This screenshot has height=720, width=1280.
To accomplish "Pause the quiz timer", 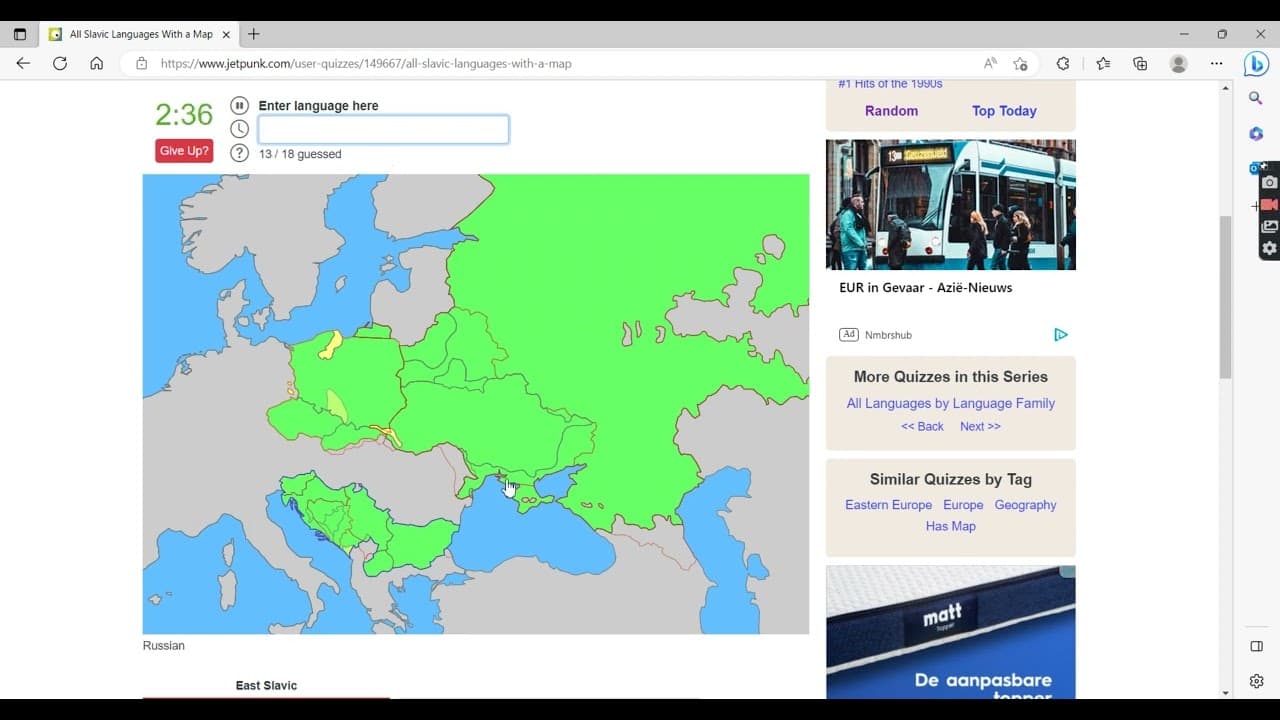I will click(239, 105).
